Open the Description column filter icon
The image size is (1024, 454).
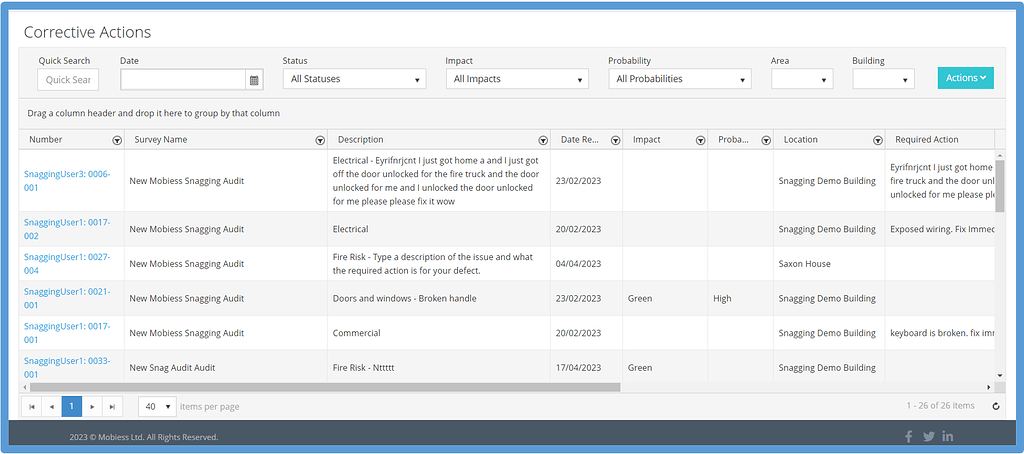tap(543, 140)
